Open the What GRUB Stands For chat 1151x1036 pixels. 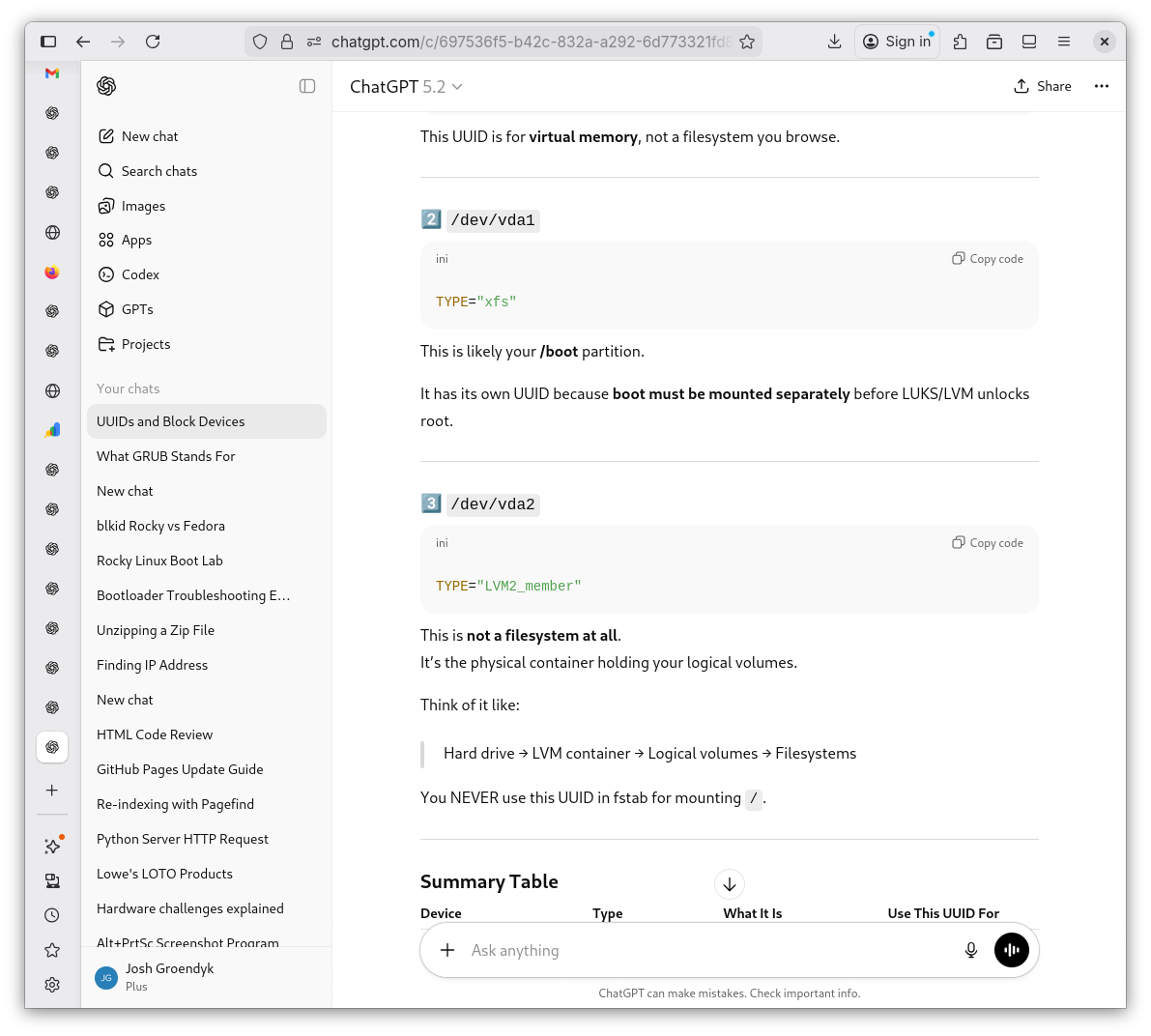tap(166, 456)
